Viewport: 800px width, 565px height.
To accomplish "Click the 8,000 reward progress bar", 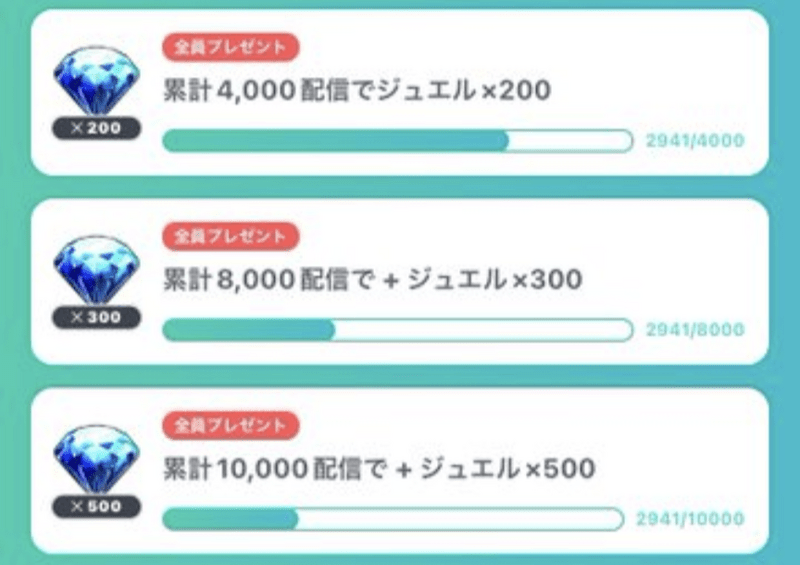I will pos(397,330).
